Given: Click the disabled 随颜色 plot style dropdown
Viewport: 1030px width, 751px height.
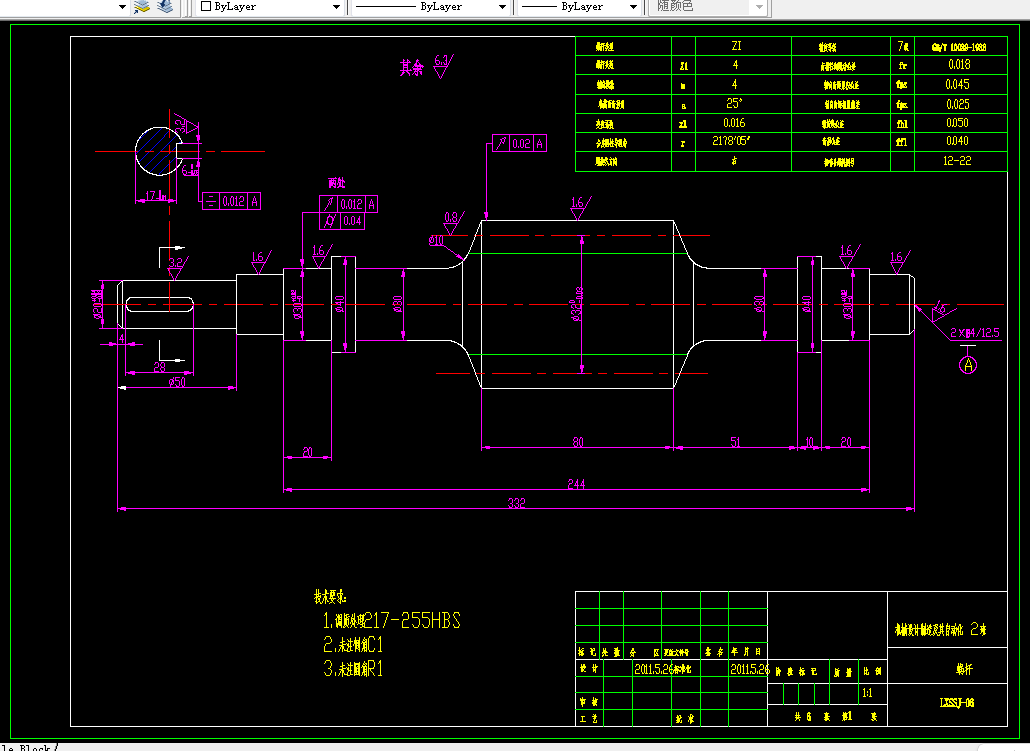Looking at the screenshot, I should (x=708, y=7).
